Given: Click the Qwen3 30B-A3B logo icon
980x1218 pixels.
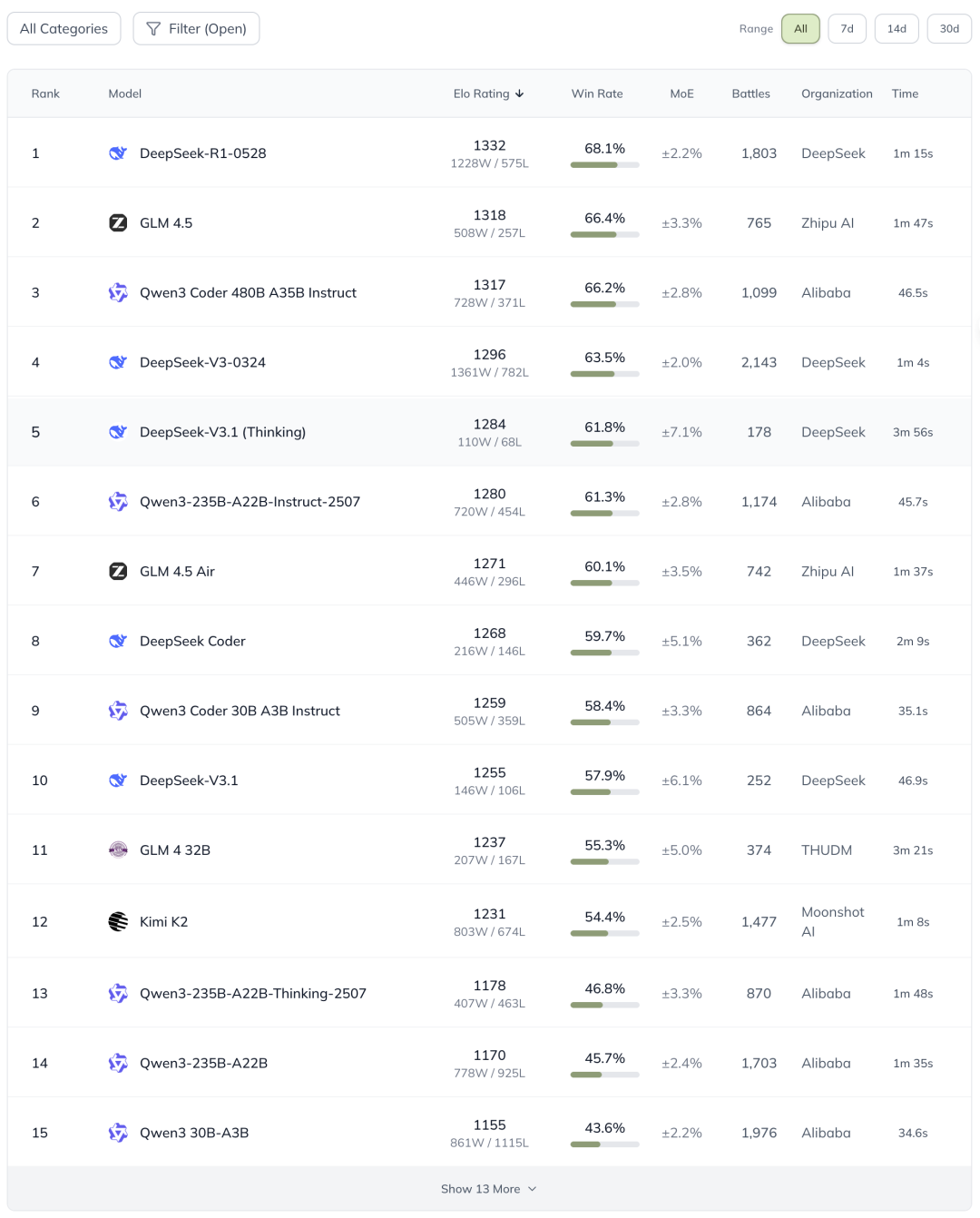Looking at the screenshot, I should 118,1133.
